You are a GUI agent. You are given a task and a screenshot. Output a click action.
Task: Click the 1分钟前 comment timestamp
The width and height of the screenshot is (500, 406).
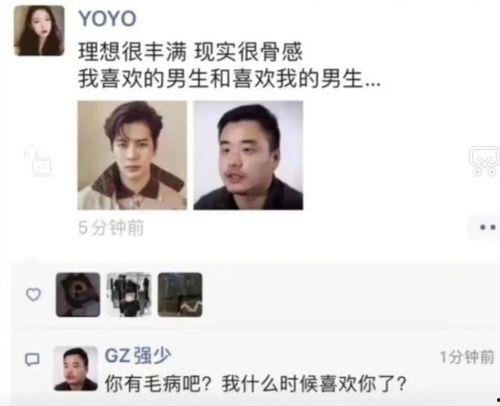point(467,357)
